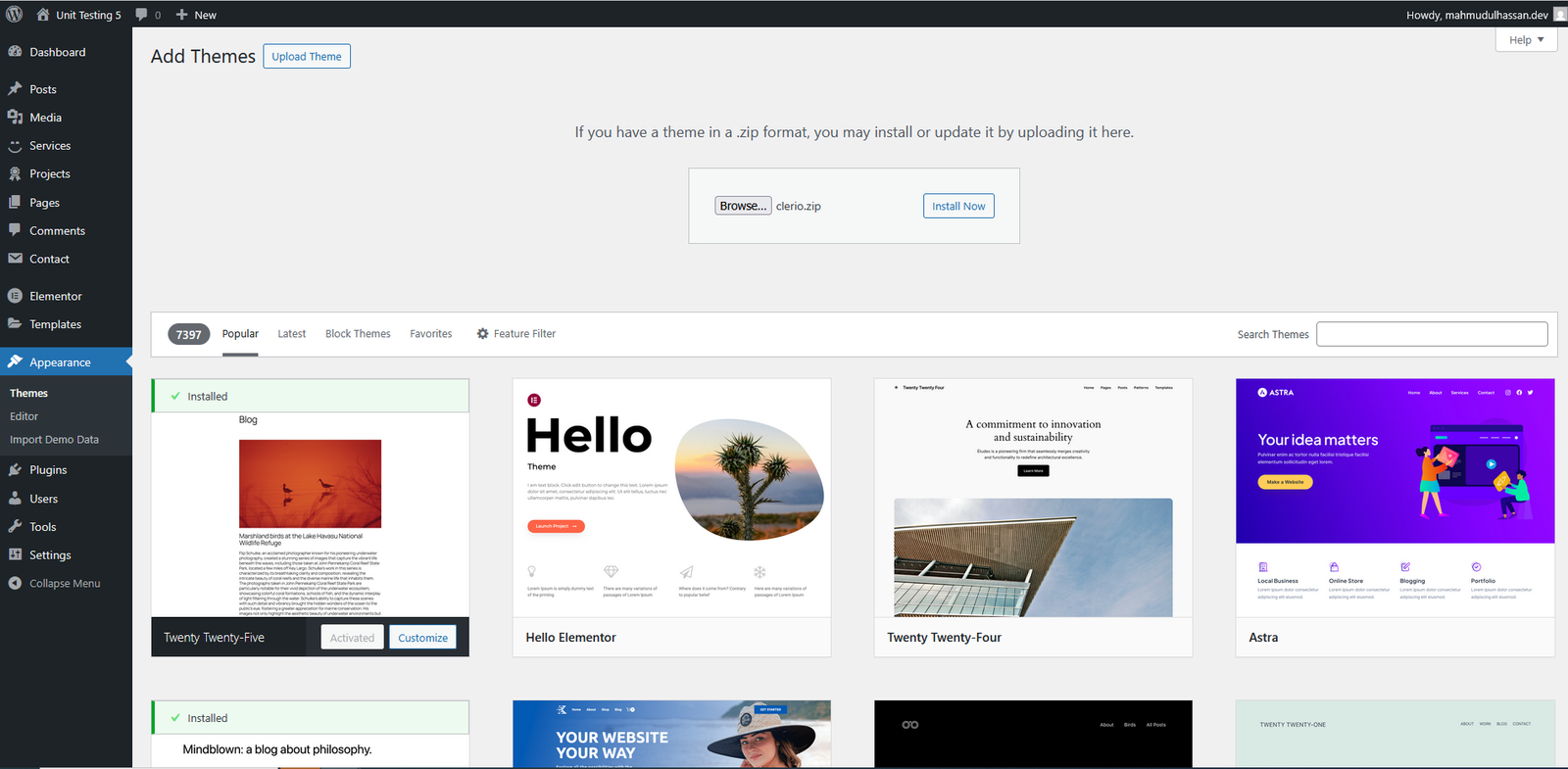The height and width of the screenshot is (769, 1568).
Task: Click the Feature Filter gear icon
Action: click(x=482, y=334)
